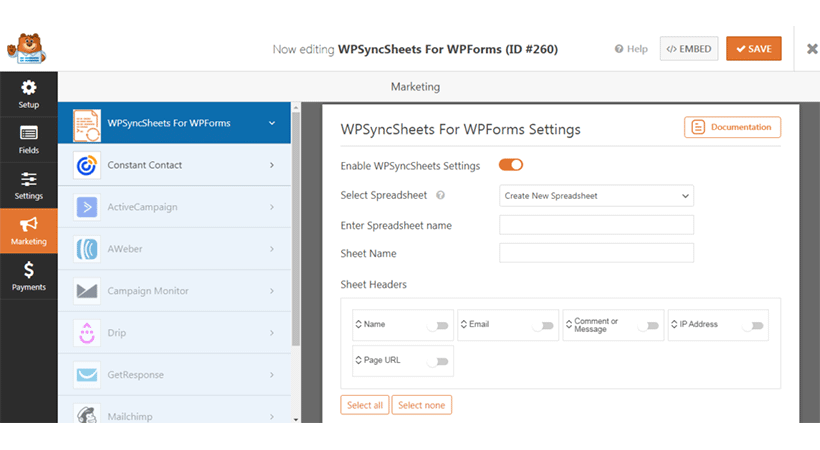
Task: Click the EMBED button
Action: tap(689, 49)
